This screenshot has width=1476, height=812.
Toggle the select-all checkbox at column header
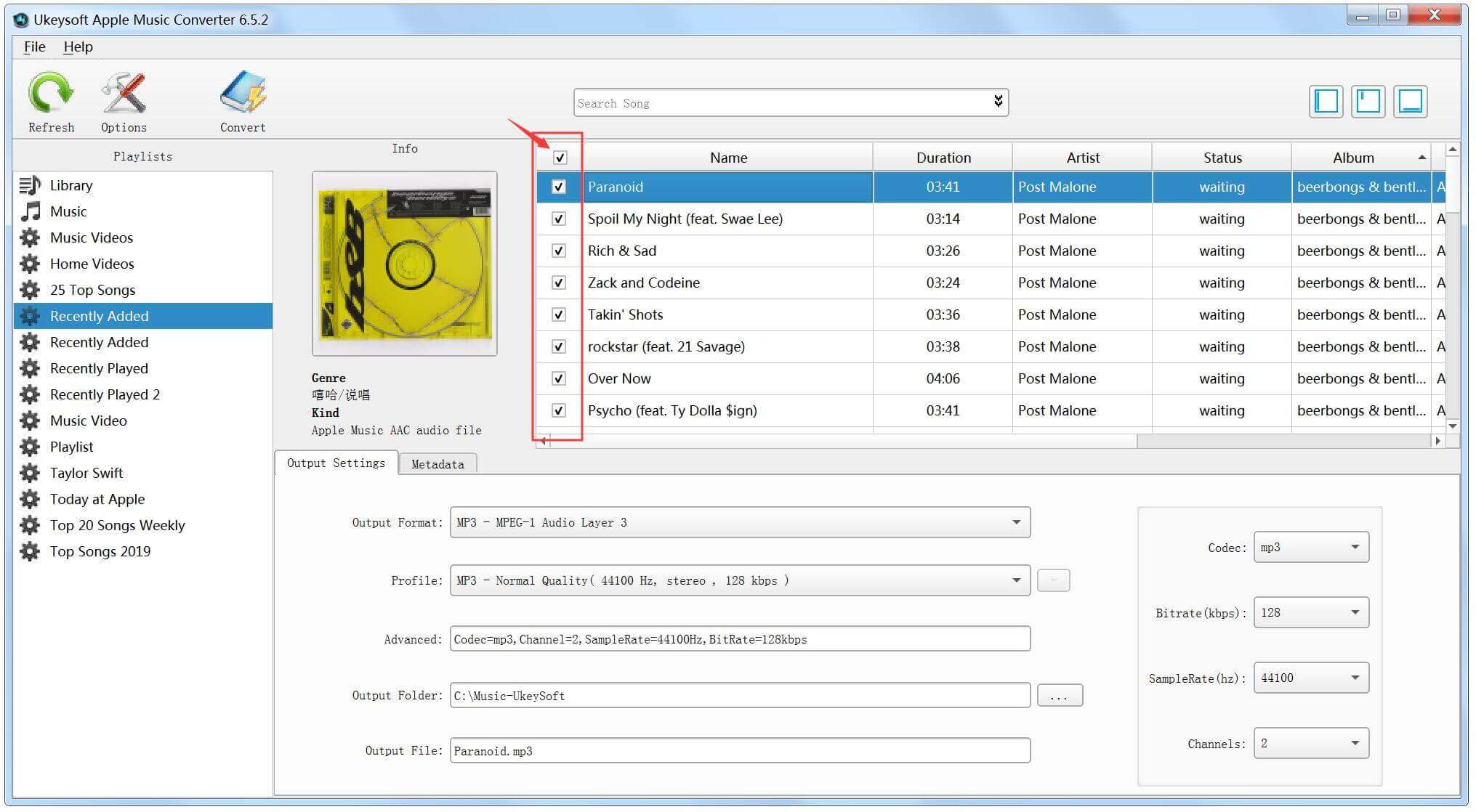point(559,157)
